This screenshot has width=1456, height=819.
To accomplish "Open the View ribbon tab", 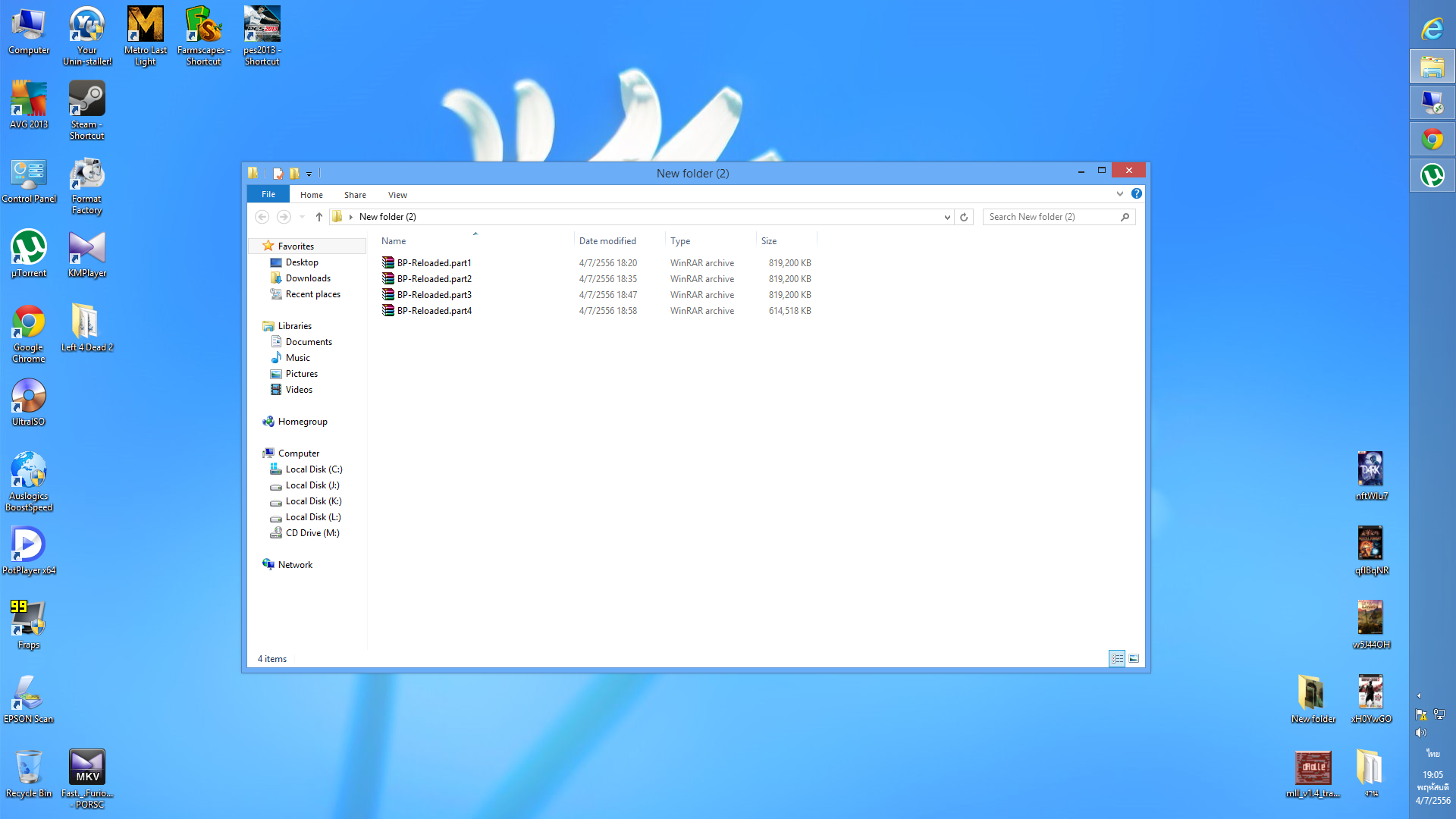I will click(397, 195).
